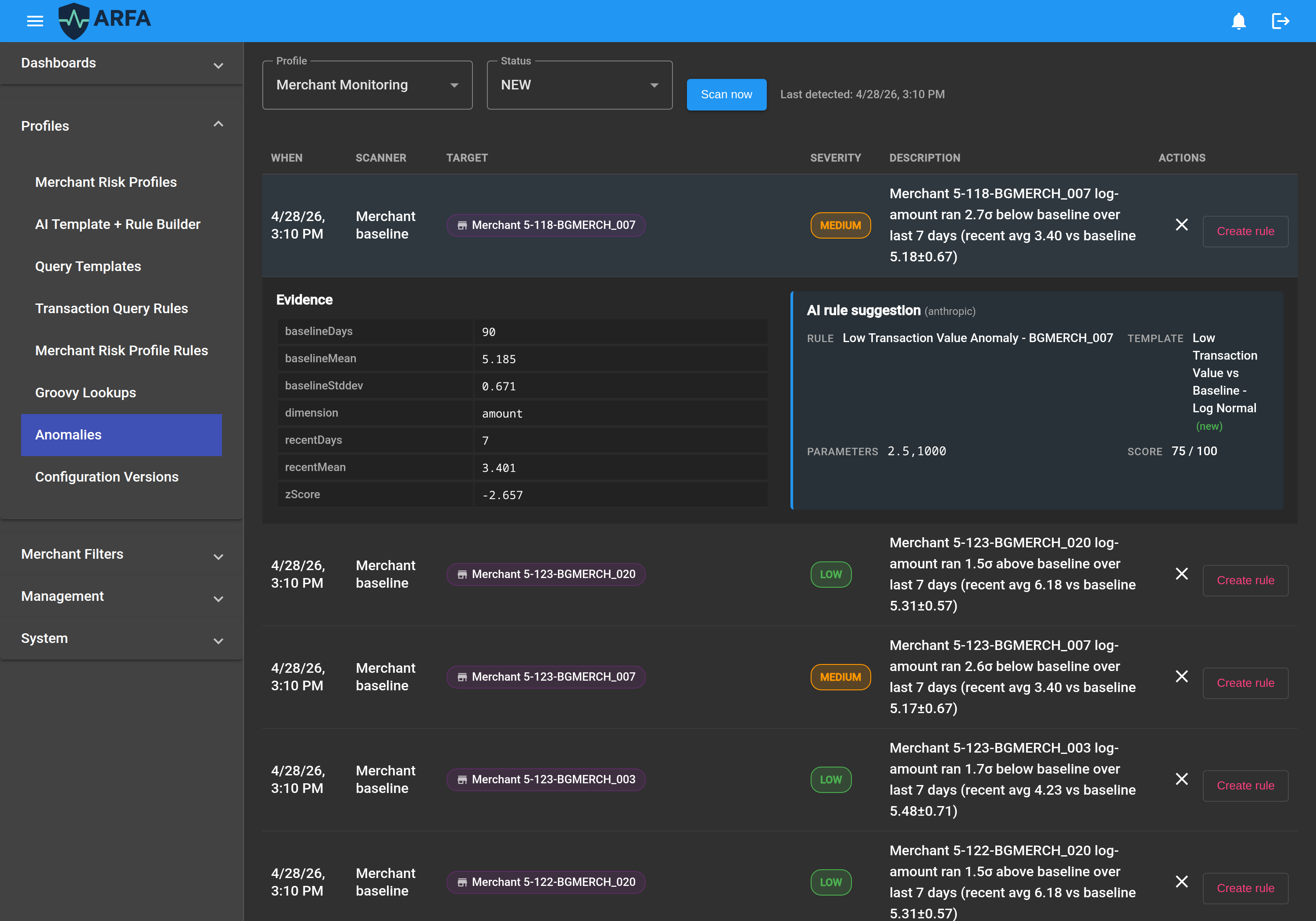Create rule for Merchant 5-123-BGMERCH_003

(1245, 786)
